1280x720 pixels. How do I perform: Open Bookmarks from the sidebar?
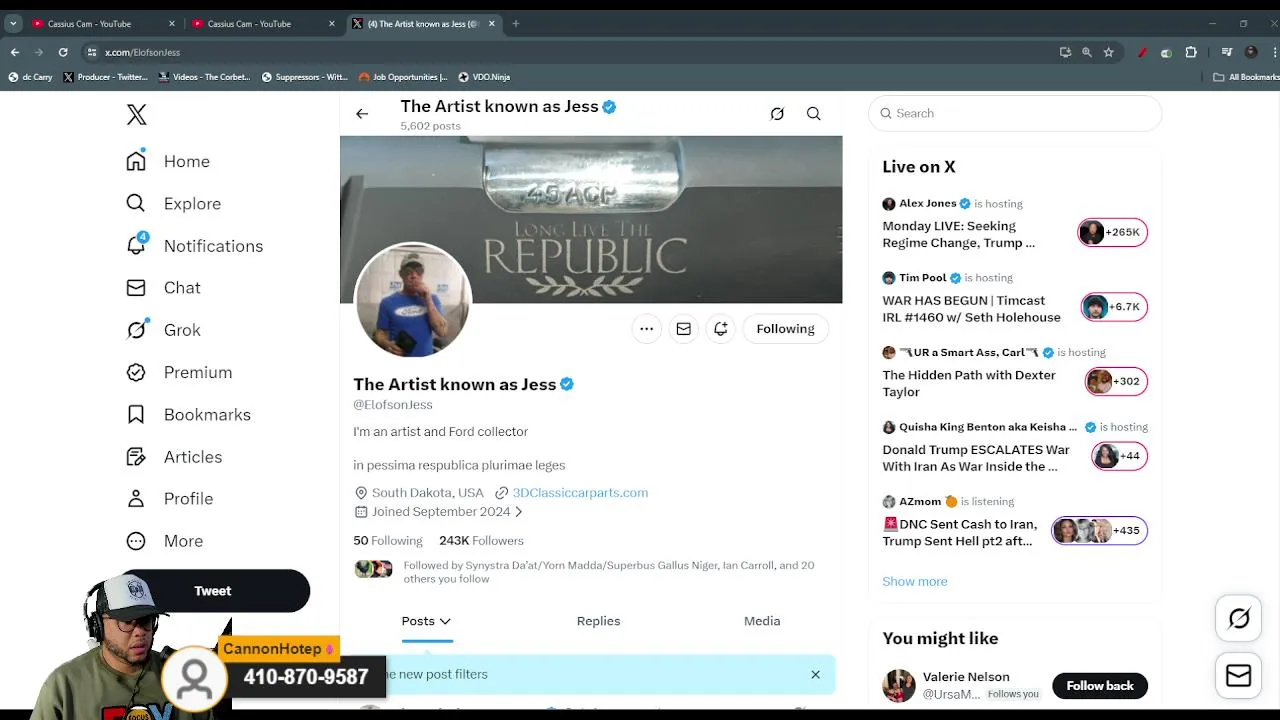189,414
